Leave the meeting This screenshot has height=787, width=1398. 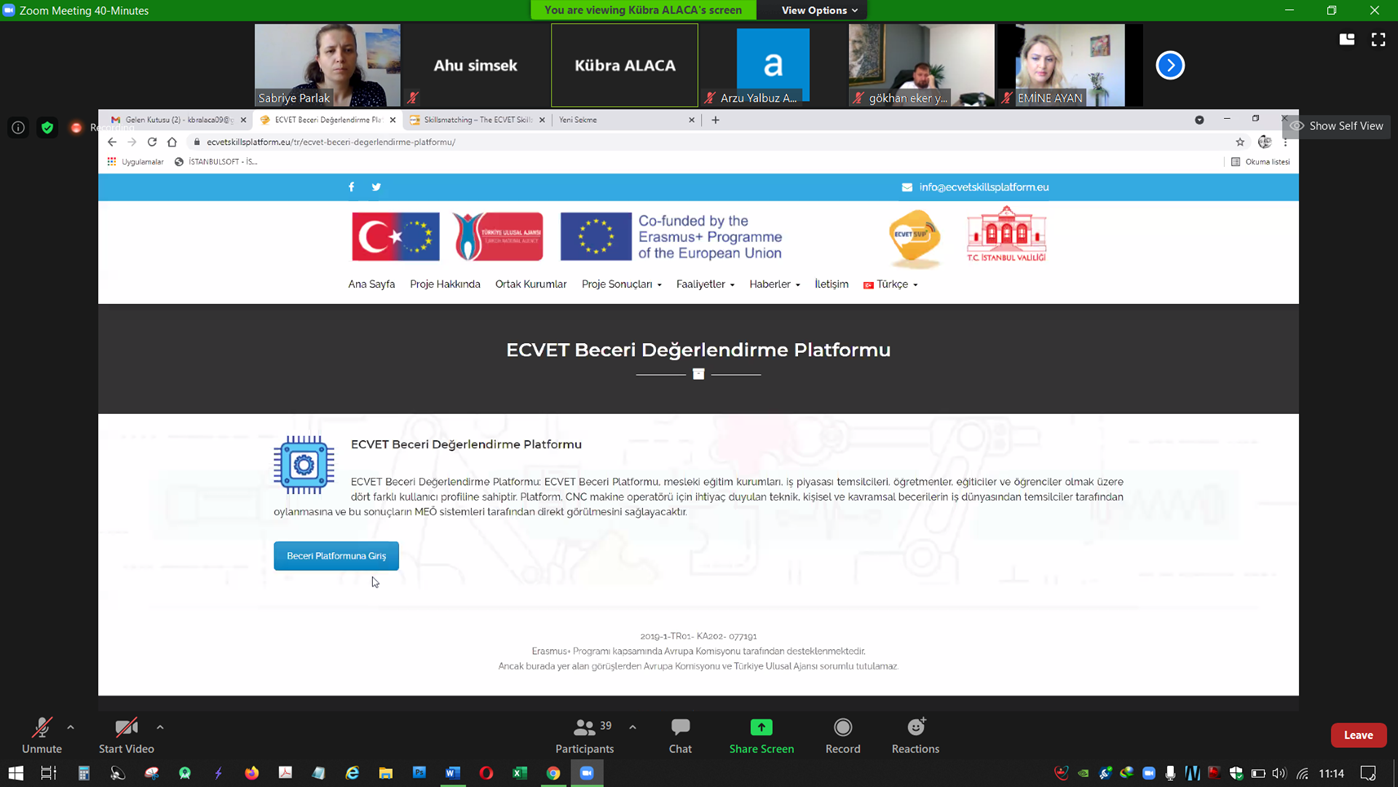click(1358, 735)
